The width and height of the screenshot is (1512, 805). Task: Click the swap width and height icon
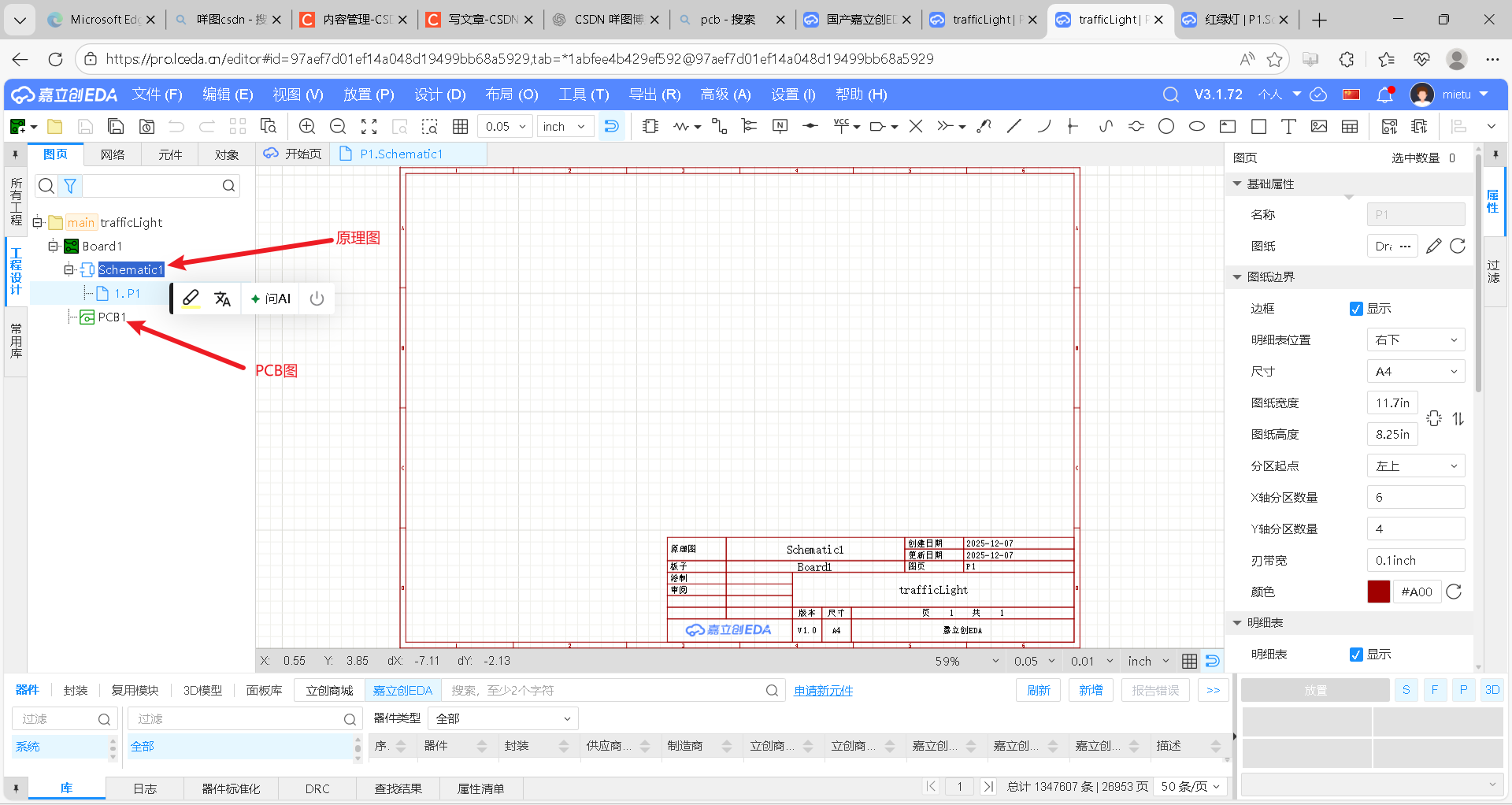[1458, 418]
